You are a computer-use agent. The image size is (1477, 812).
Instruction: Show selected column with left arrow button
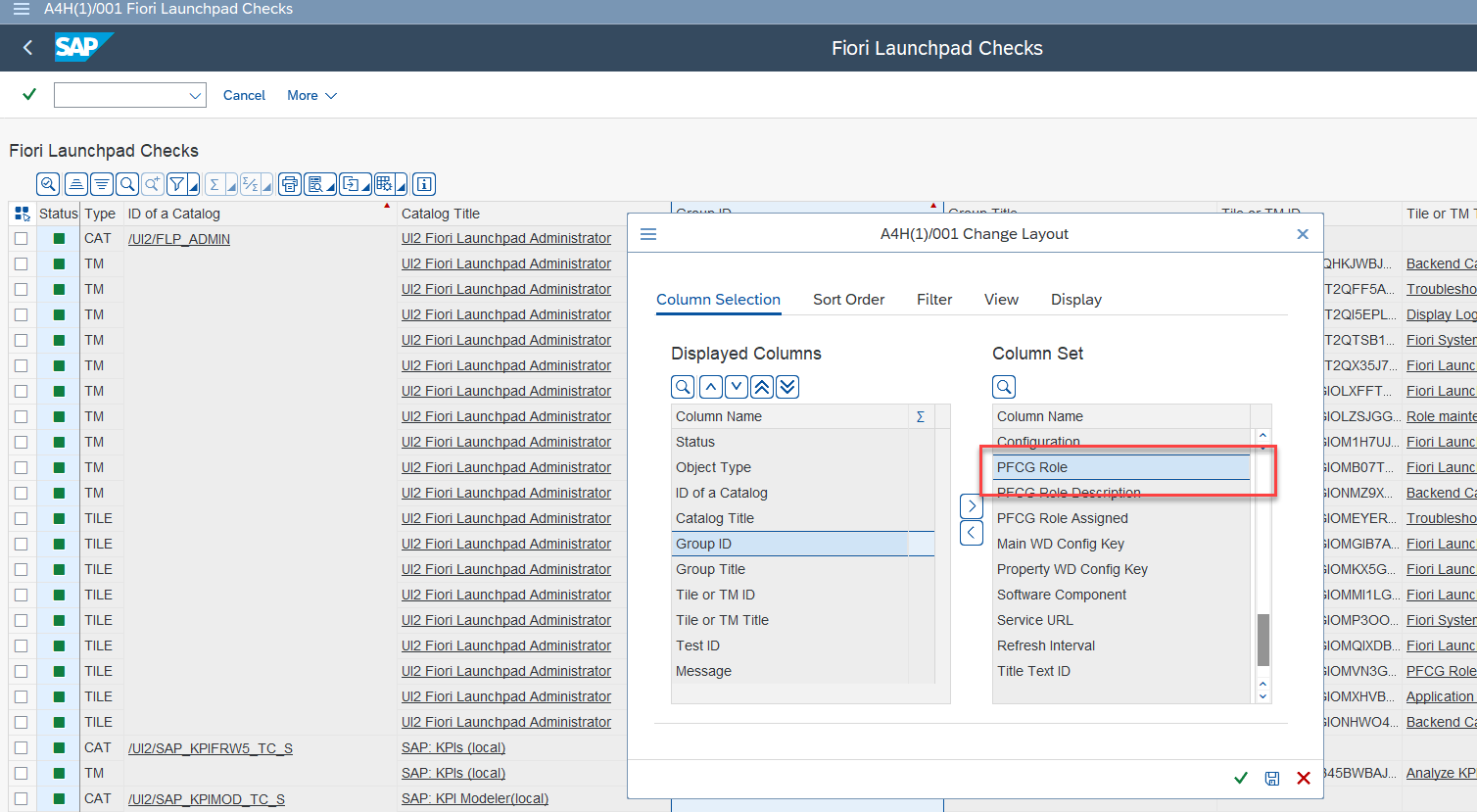click(x=972, y=533)
